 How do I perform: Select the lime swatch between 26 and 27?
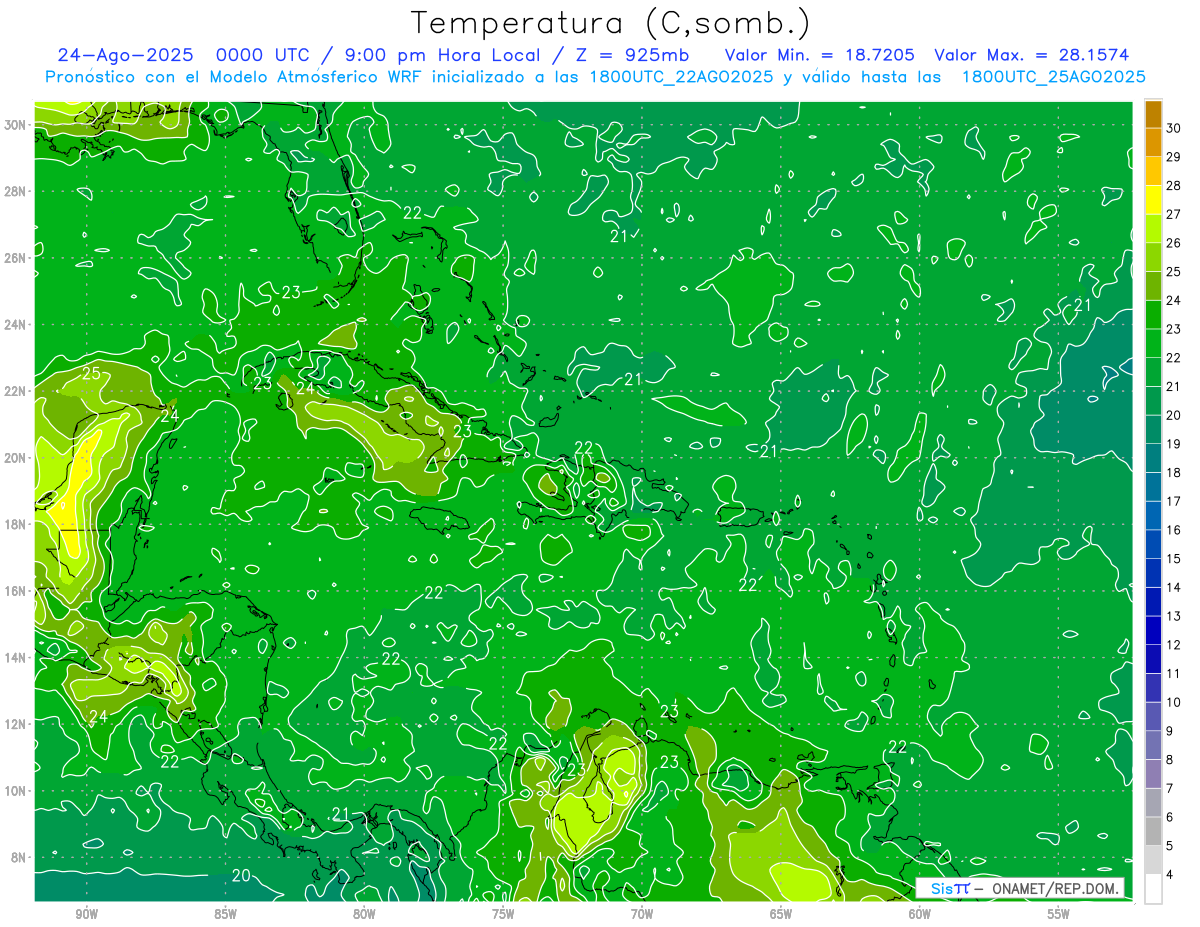point(1153,228)
